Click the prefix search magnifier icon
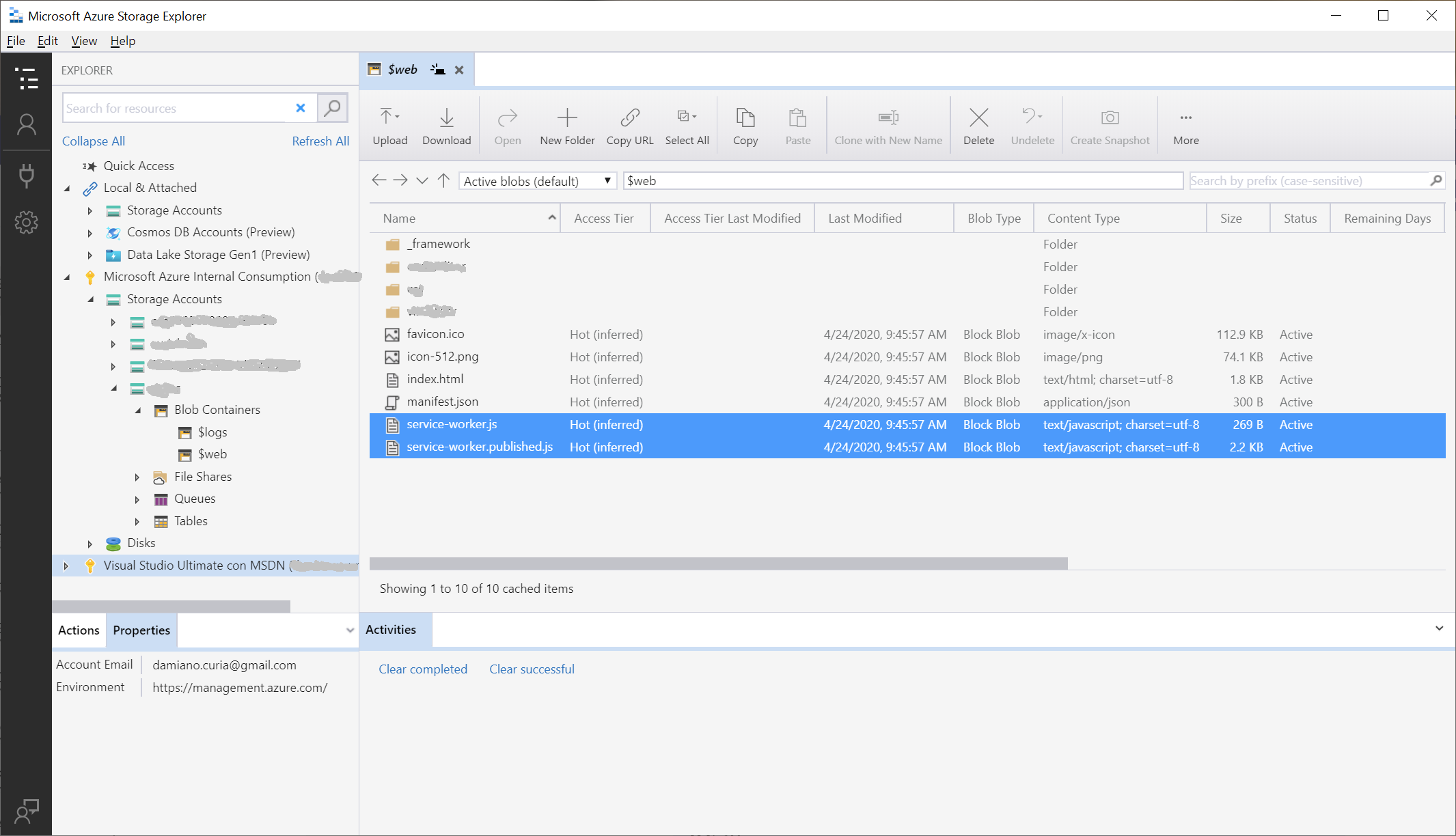This screenshot has height=836, width=1456. tap(1436, 180)
